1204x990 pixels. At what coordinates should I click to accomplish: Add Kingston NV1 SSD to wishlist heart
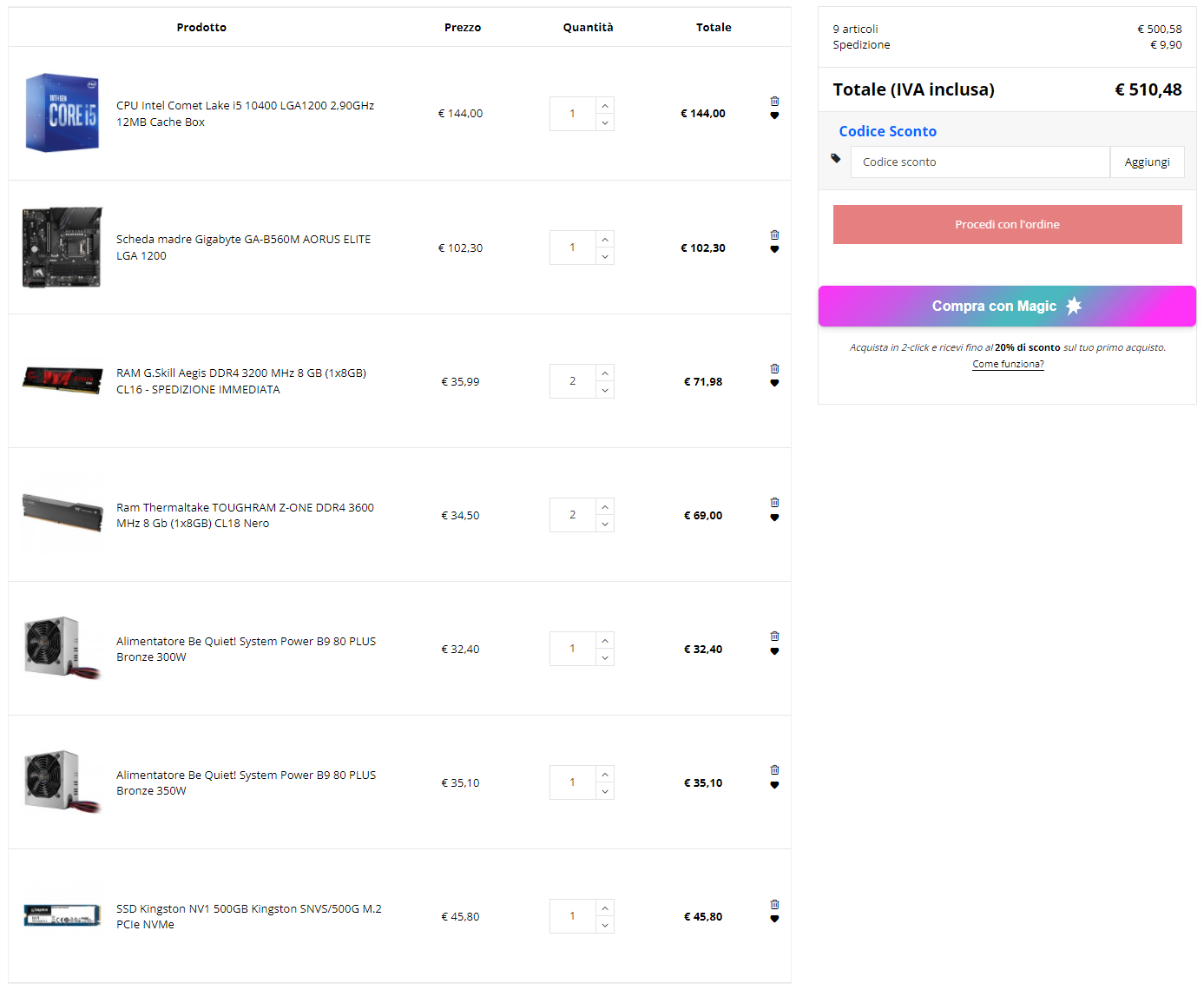click(x=774, y=919)
